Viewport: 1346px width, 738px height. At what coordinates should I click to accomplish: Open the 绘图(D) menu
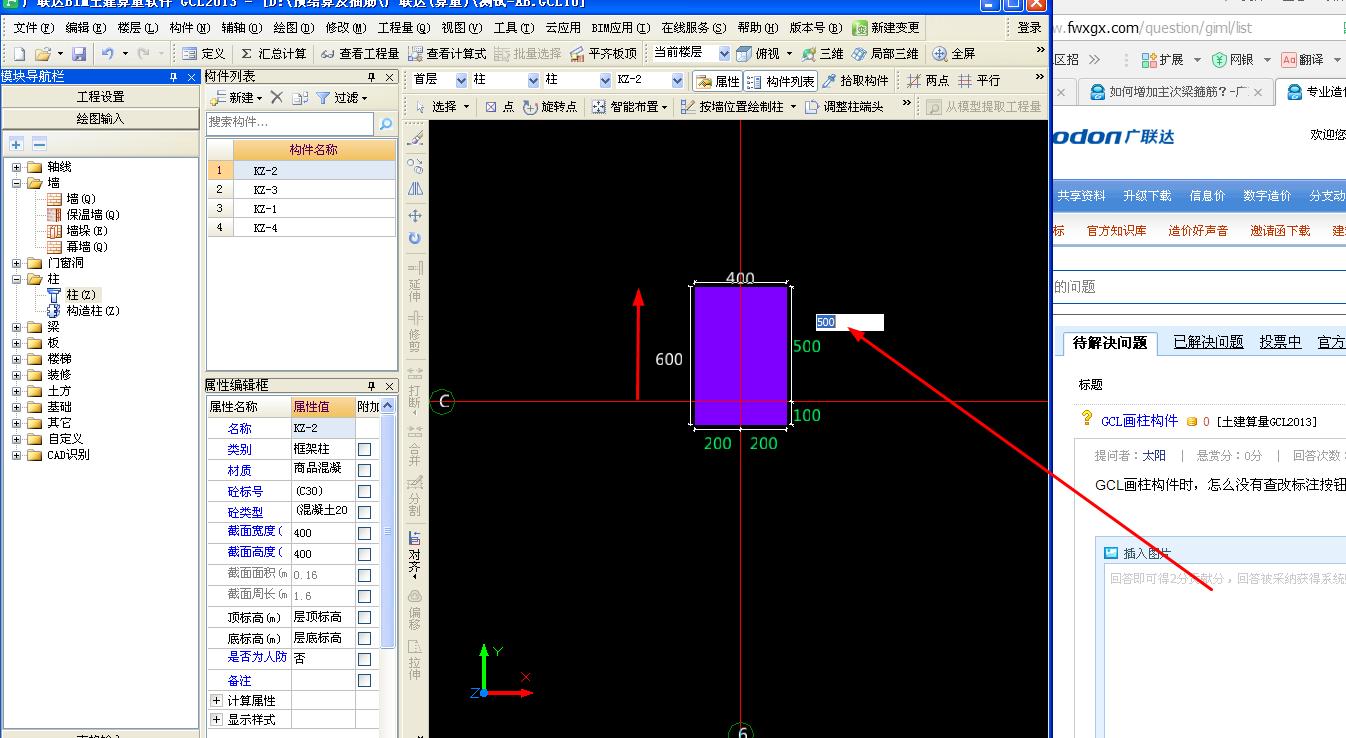[294, 28]
